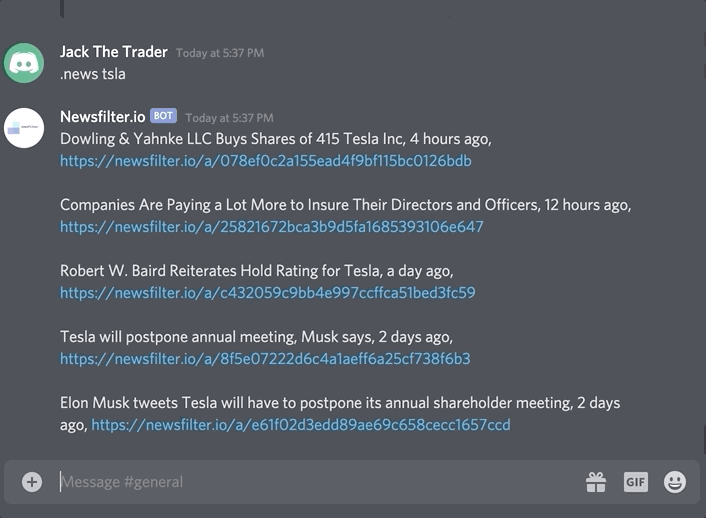Click the plus attachment upload icon

pos(32,482)
